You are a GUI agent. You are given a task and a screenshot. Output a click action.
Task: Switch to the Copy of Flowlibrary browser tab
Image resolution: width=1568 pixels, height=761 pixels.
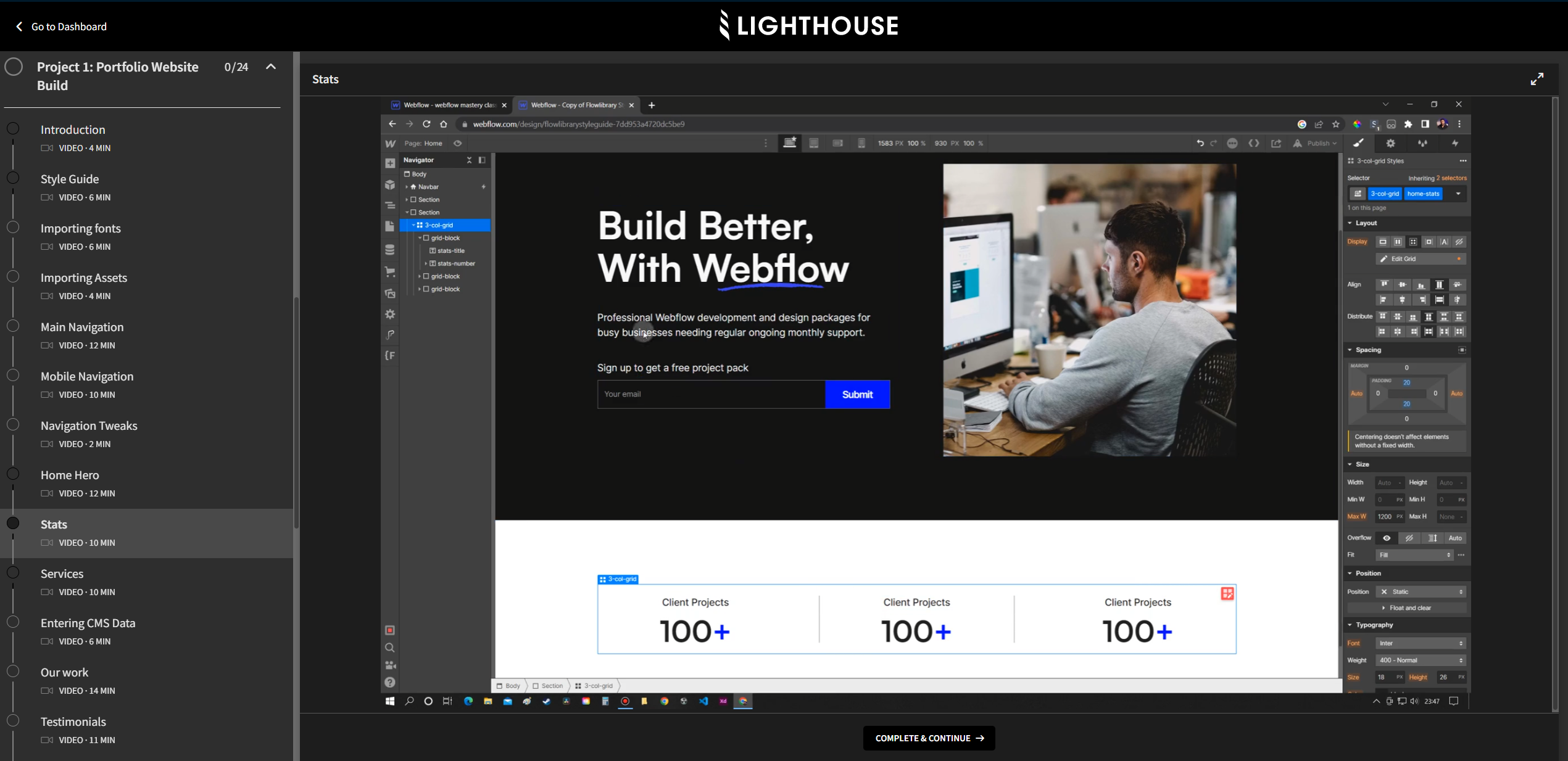tap(575, 105)
